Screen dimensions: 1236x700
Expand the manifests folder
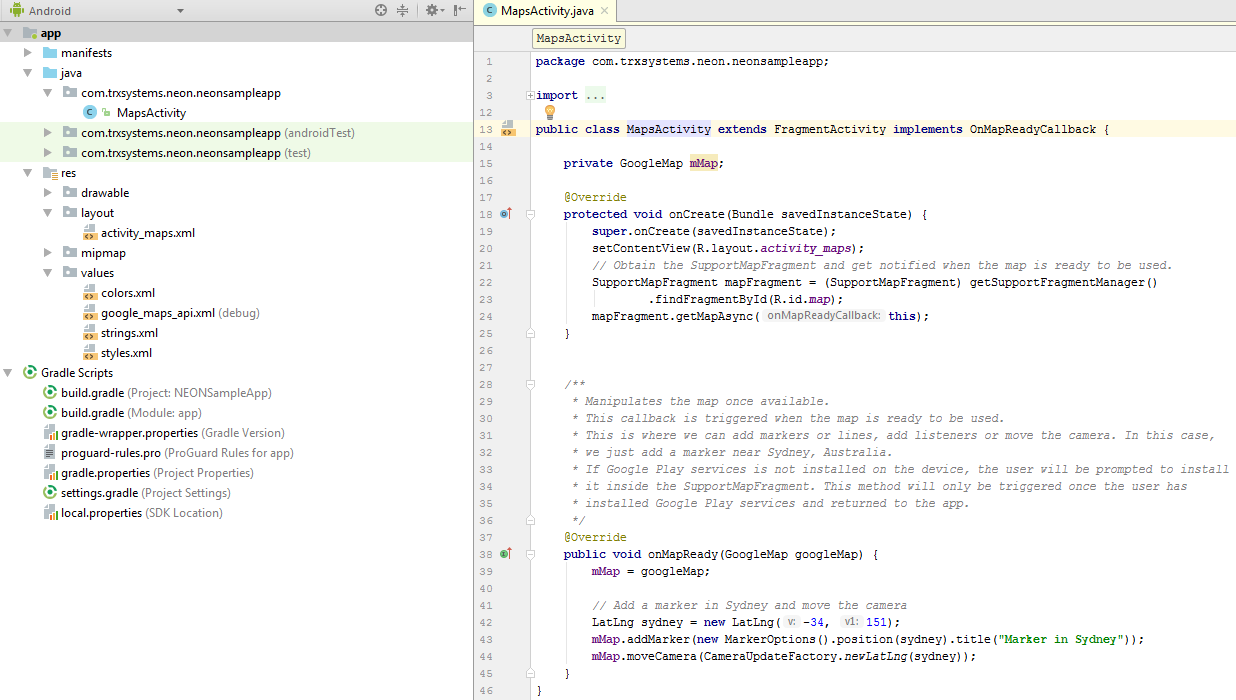(x=28, y=53)
